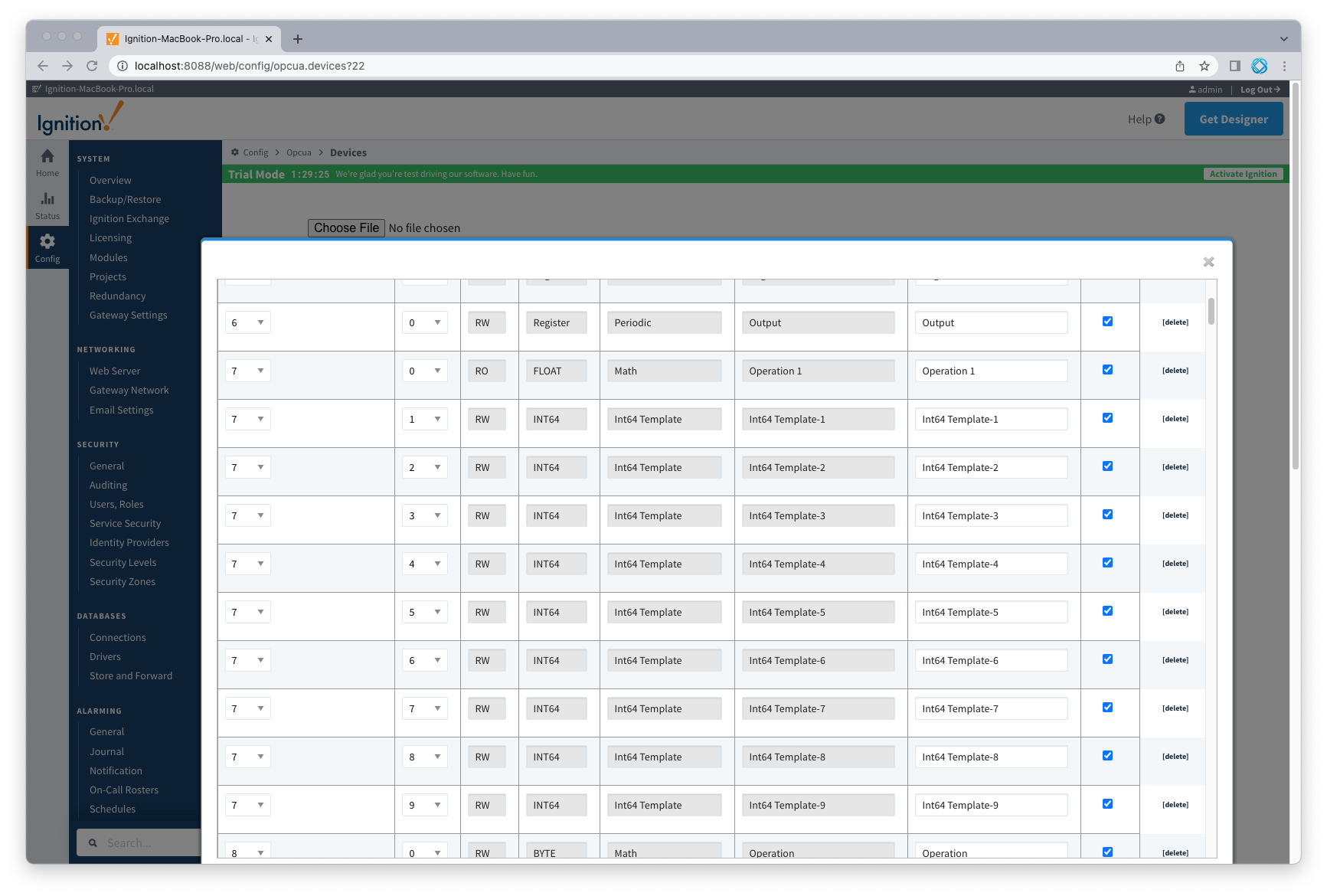Bookmark page with the star icon
The height and width of the screenshot is (896, 1327).
[x=1204, y=66]
